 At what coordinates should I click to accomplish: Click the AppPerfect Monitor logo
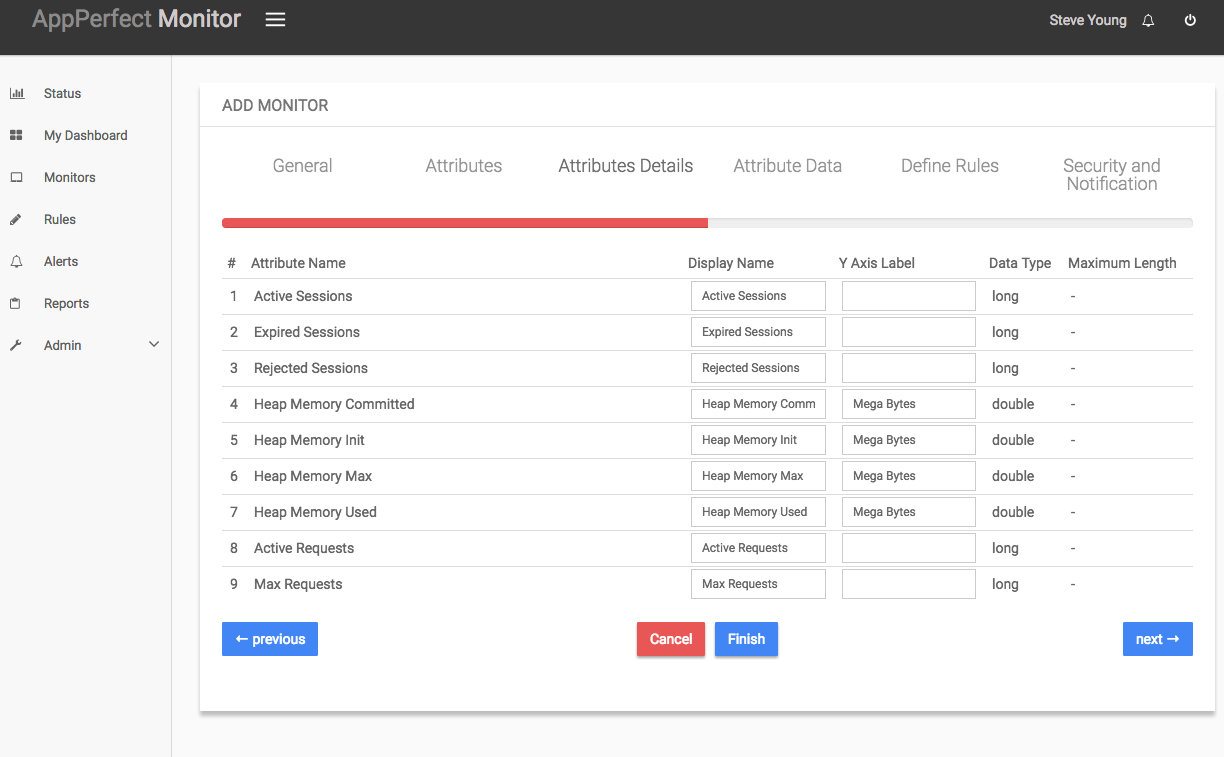tap(137, 19)
